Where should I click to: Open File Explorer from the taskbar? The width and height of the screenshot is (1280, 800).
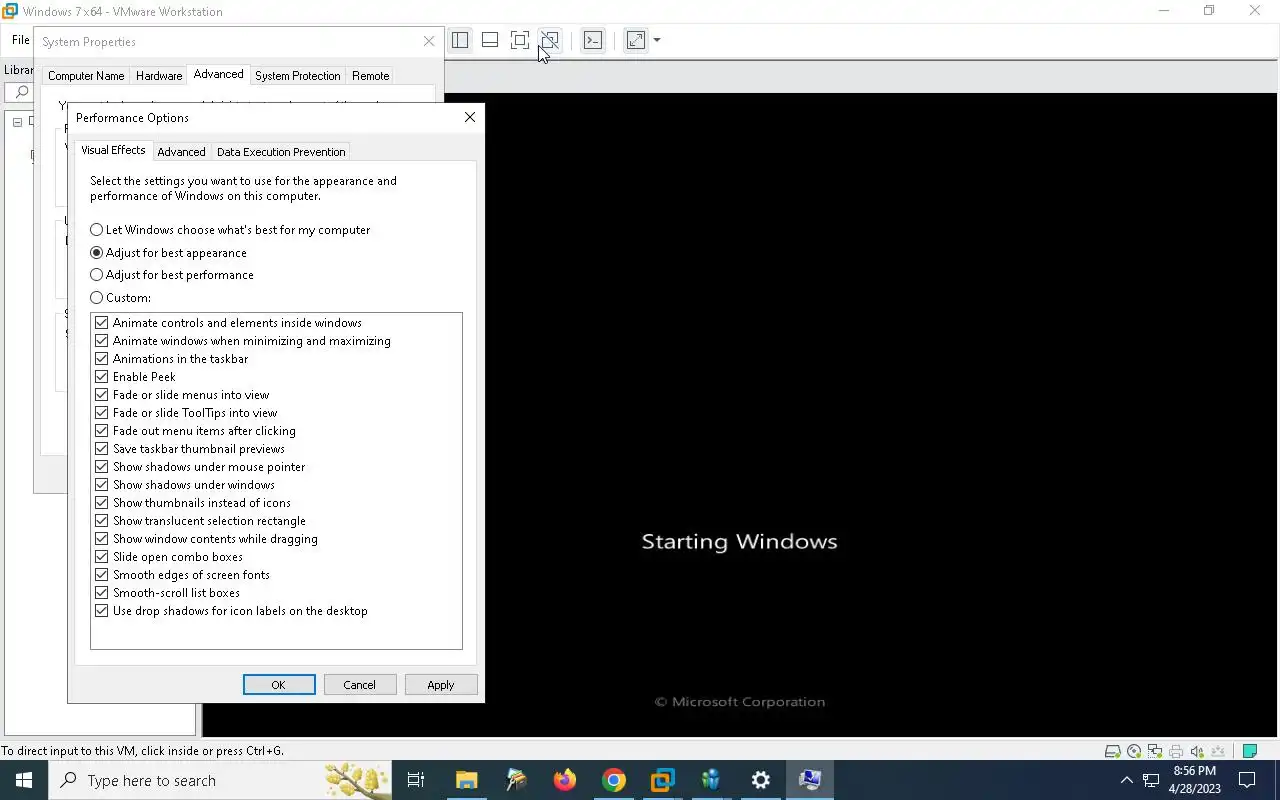tap(467, 780)
